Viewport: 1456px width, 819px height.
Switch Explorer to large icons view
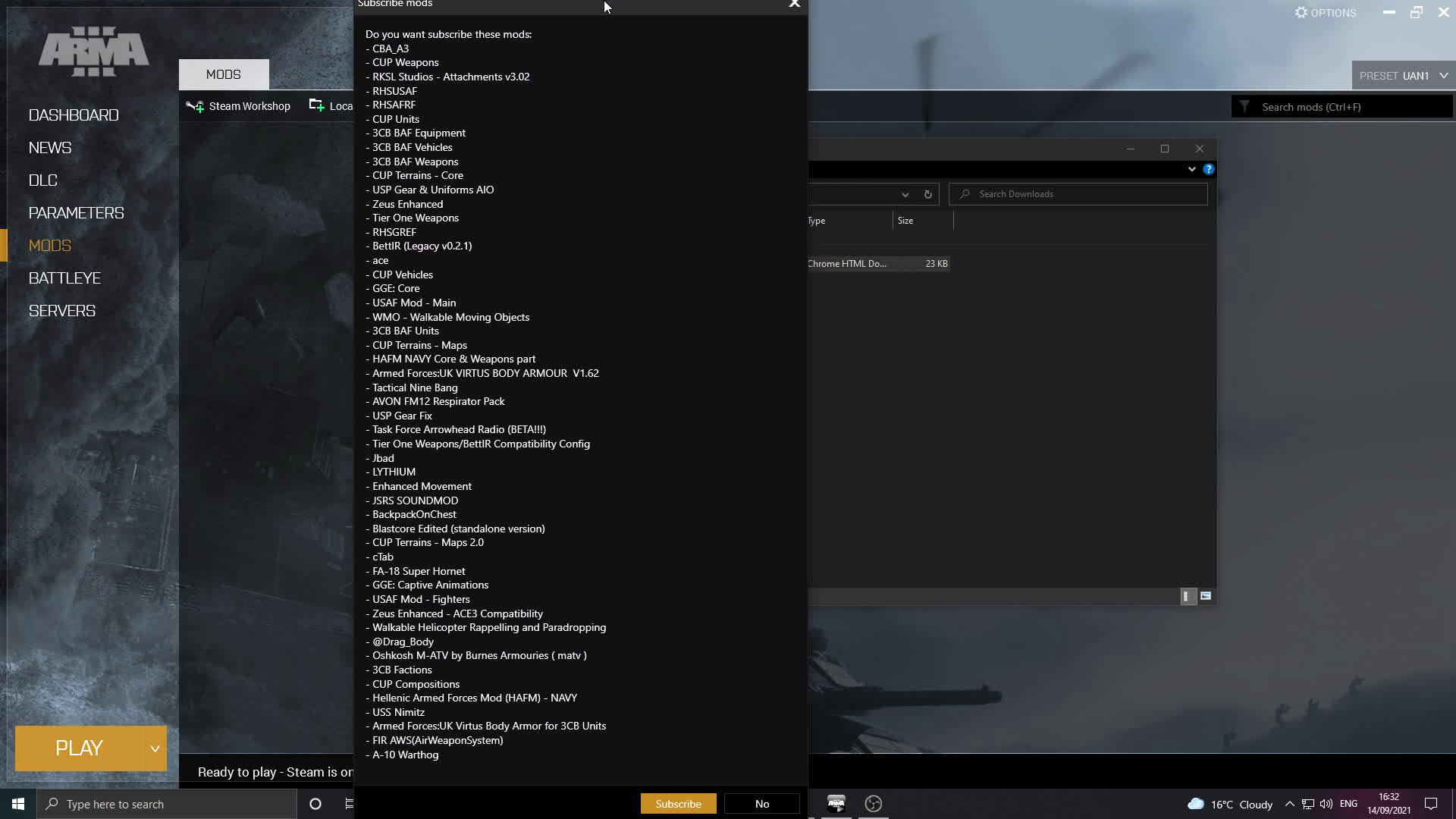point(1205,596)
